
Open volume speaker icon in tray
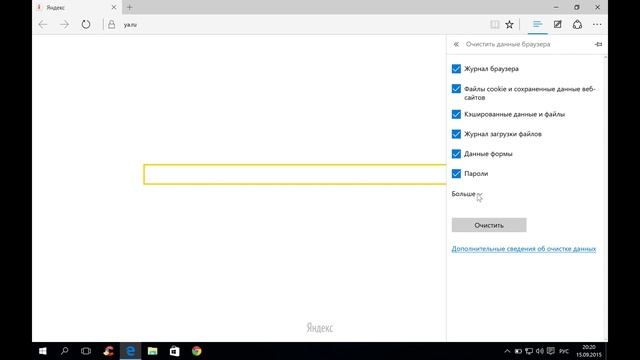(x=540, y=351)
